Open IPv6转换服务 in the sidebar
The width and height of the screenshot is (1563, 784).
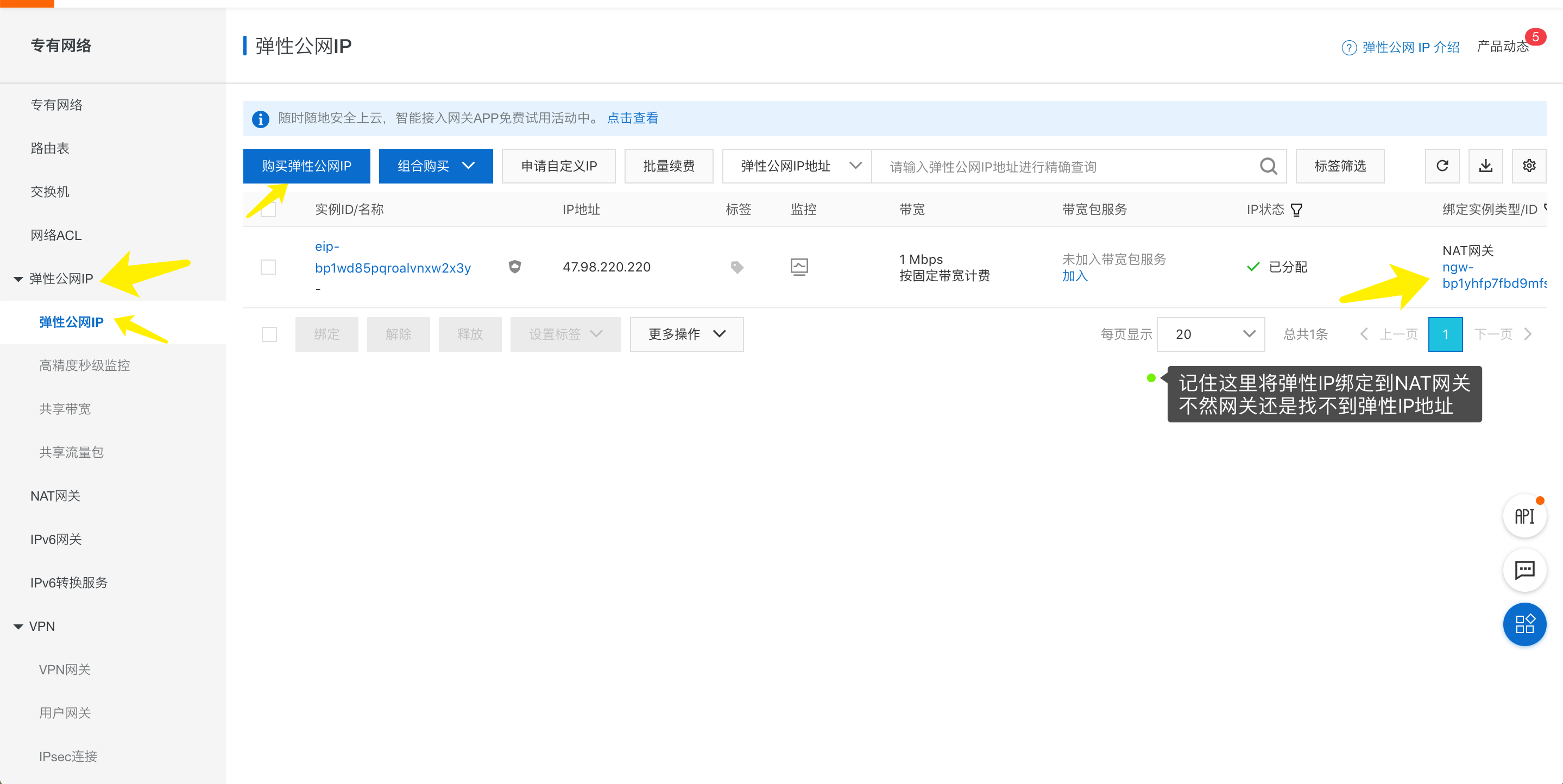pos(68,583)
